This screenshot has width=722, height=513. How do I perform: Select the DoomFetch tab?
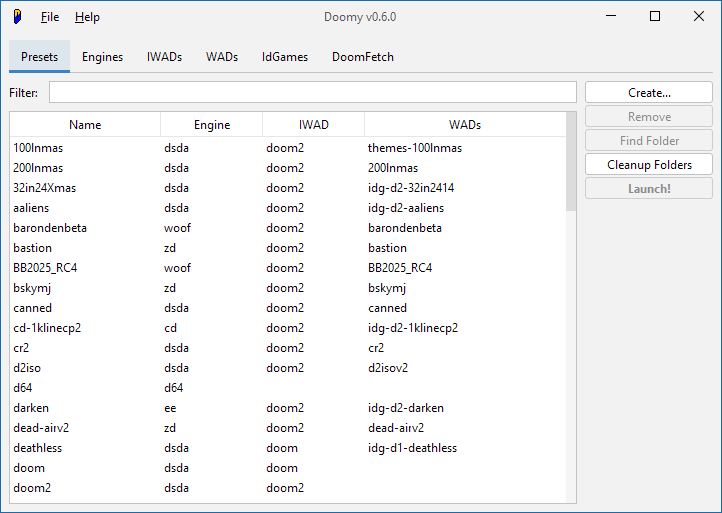coord(363,57)
